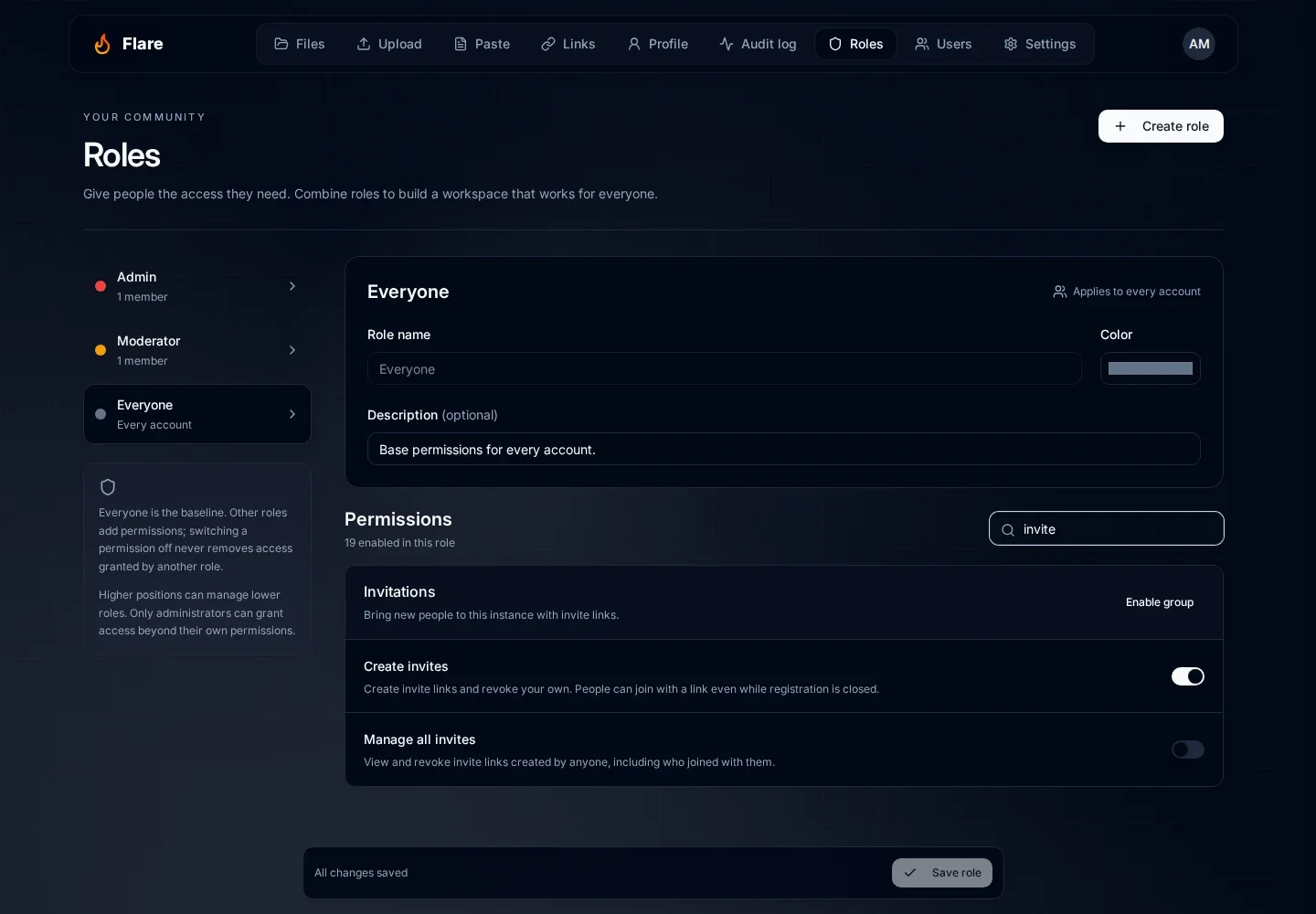The image size is (1316, 914).
Task: Click the Invitations group heading
Action: click(x=399, y=592)
